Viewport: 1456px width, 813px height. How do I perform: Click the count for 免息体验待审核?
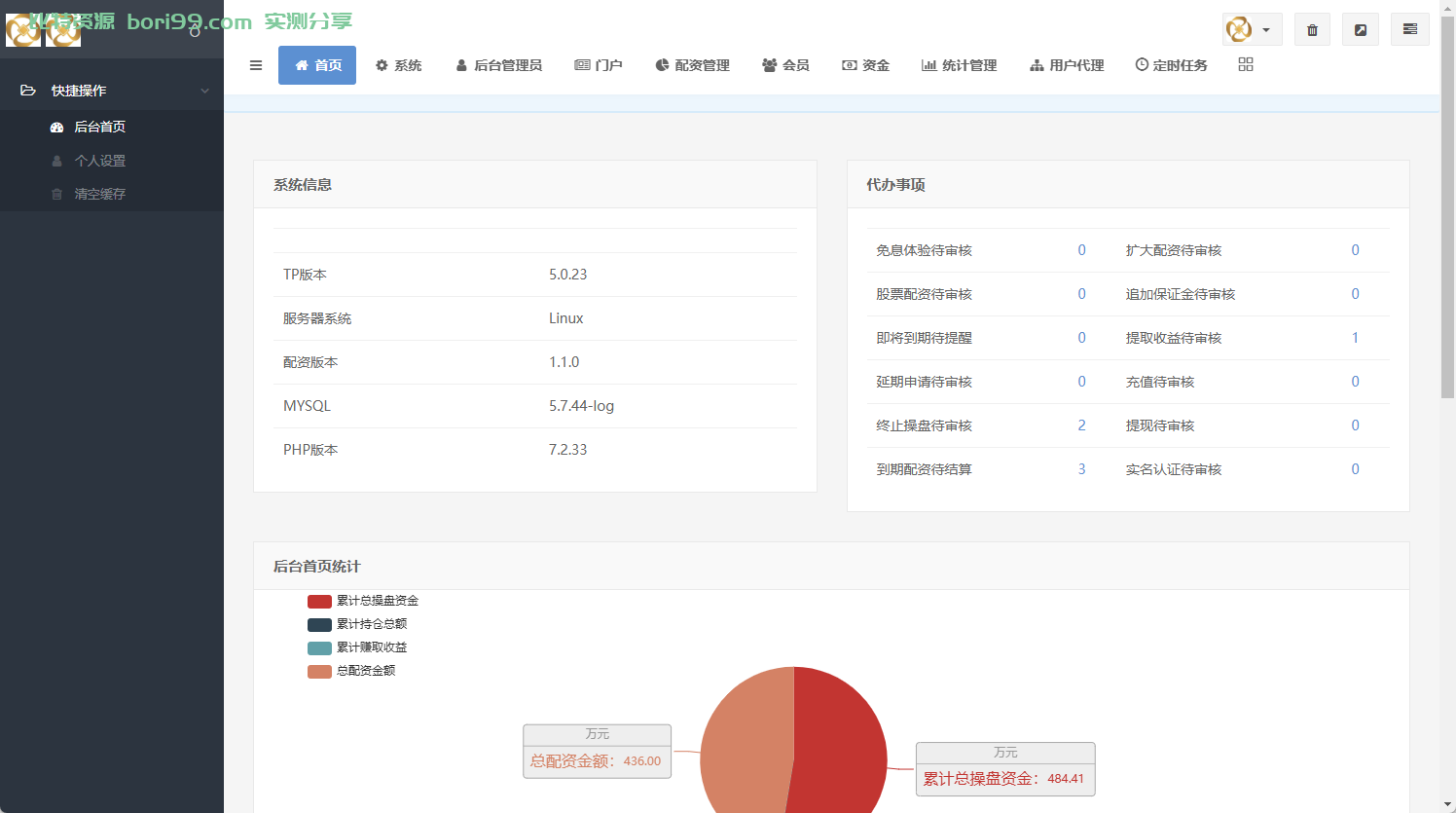point(1081,250)
